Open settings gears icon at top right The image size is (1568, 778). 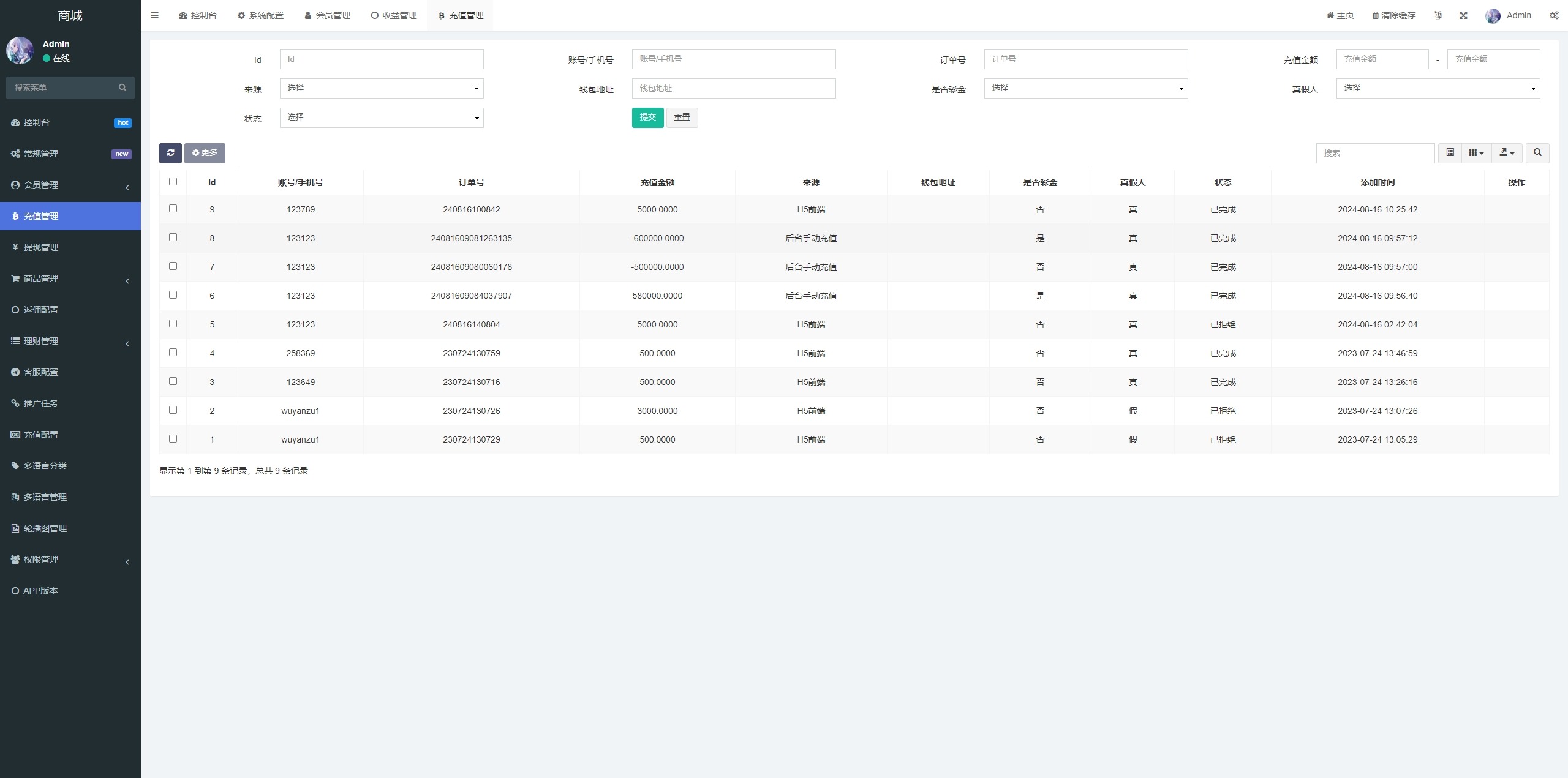coord(1554,15)
